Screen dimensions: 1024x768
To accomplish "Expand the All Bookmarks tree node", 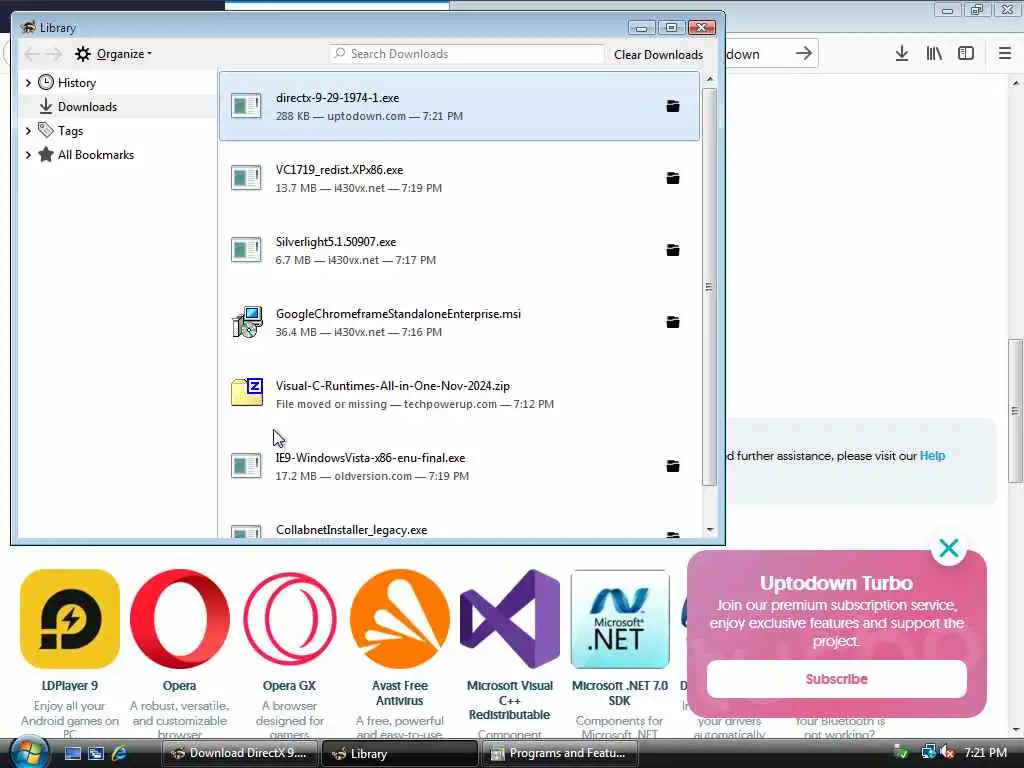I will click(x=28, y=155).
